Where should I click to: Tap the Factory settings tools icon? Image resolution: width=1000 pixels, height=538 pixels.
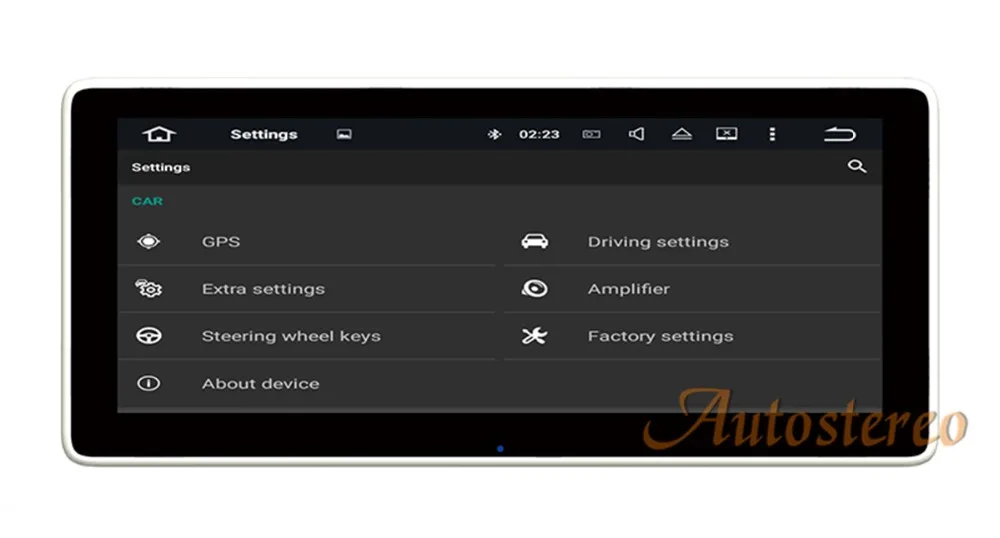534,336
